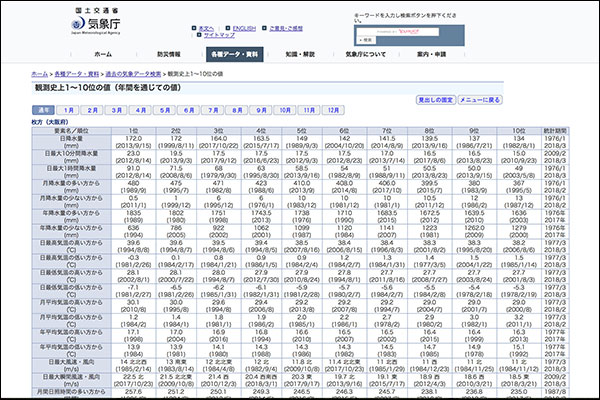The height and width of the screenshot is (400, 600).
Task: Open the 知識・解説 navigation menu
Action: pos(300,53)
